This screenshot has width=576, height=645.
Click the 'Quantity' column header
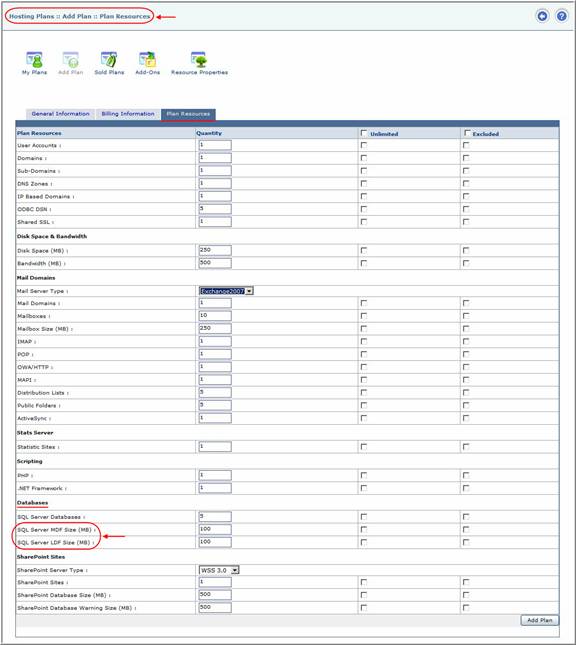click(209, 133)
